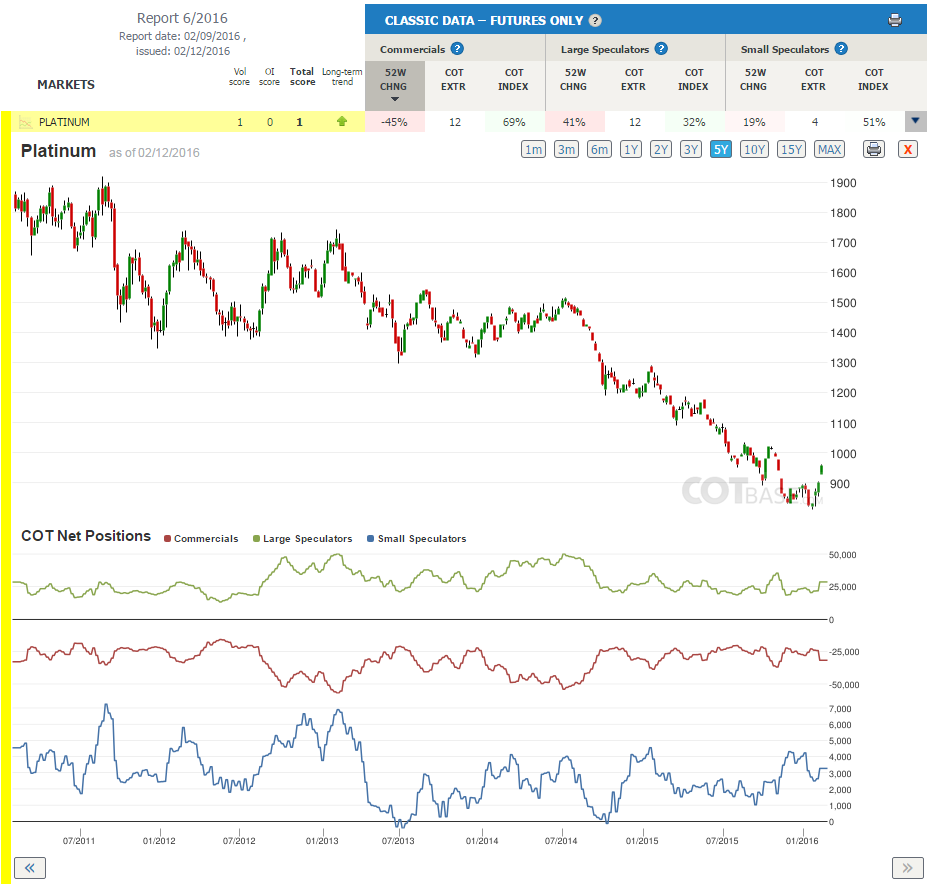Go to previous report with left chevrons
Image resolution: width=927 pixels, height=884 pixels.
click(x=30, y=867)
